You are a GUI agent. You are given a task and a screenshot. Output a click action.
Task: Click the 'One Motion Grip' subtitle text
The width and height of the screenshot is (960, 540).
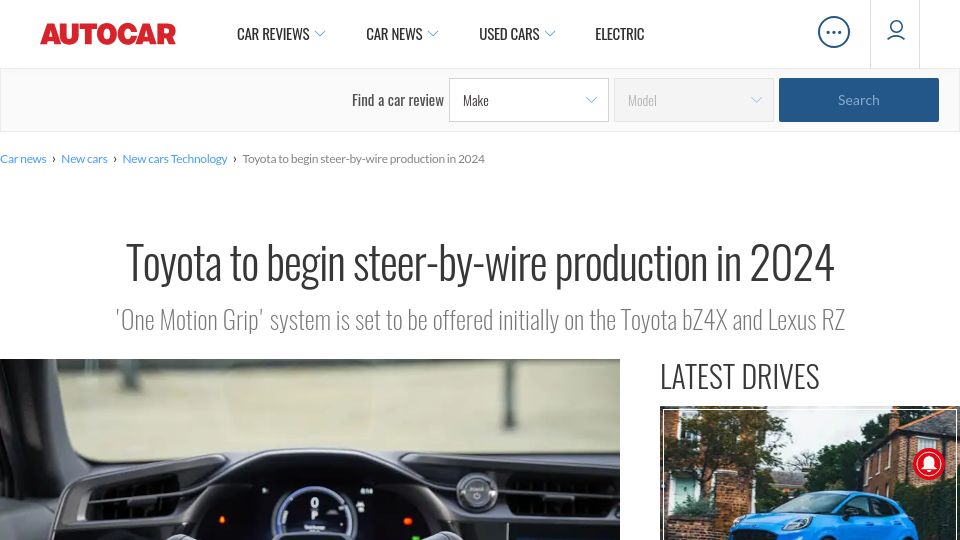coord(480,320)
